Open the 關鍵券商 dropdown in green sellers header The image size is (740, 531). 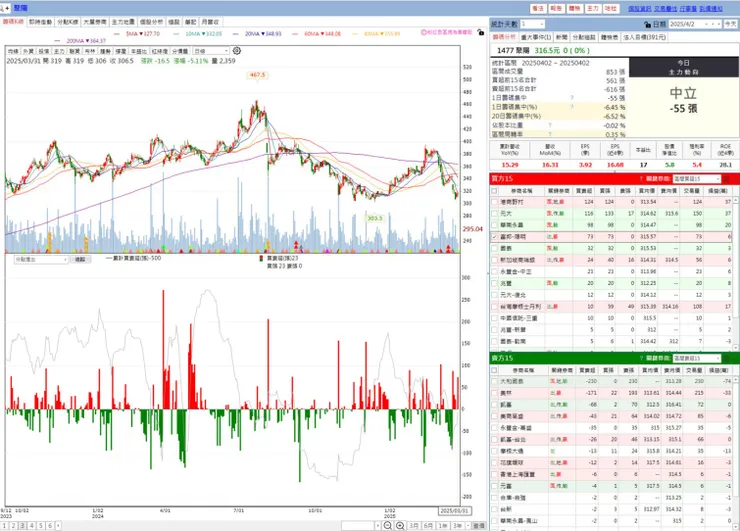coord(697,358)
